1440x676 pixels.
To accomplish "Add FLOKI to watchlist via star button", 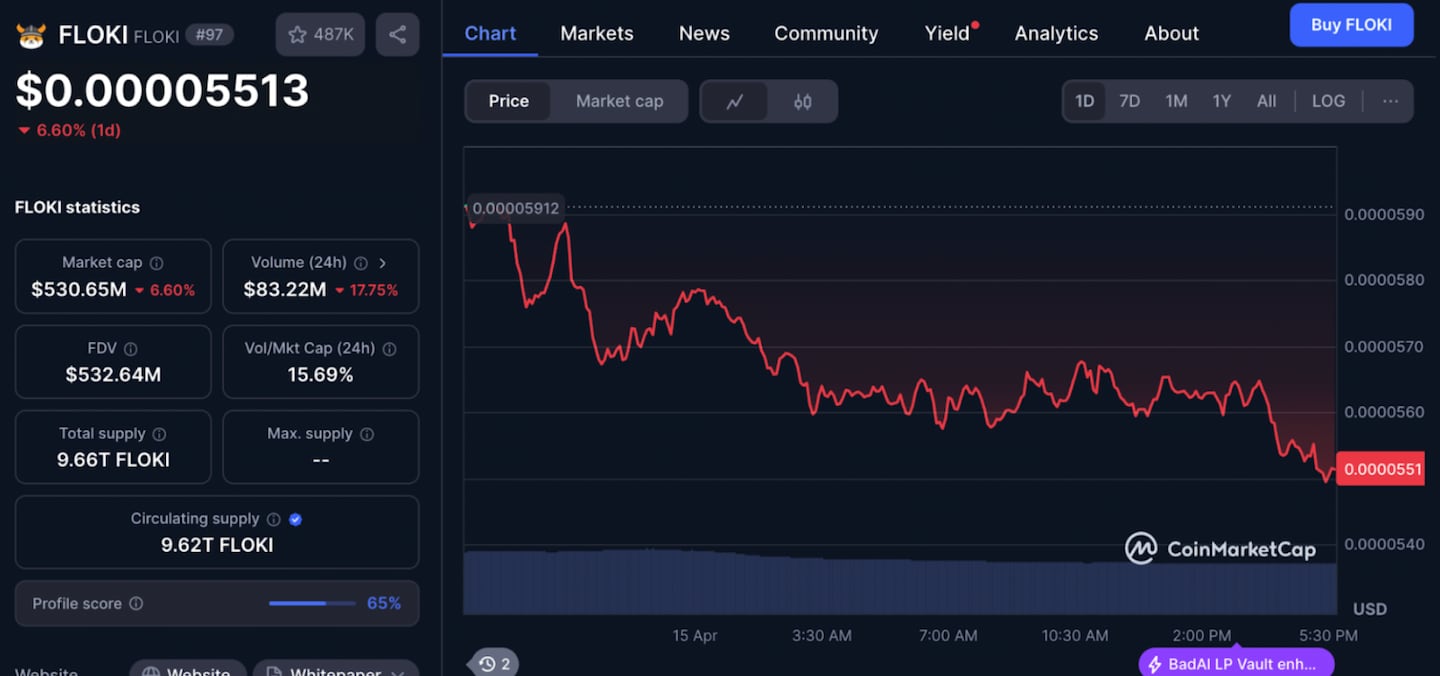I will click(x=320, y=34).
